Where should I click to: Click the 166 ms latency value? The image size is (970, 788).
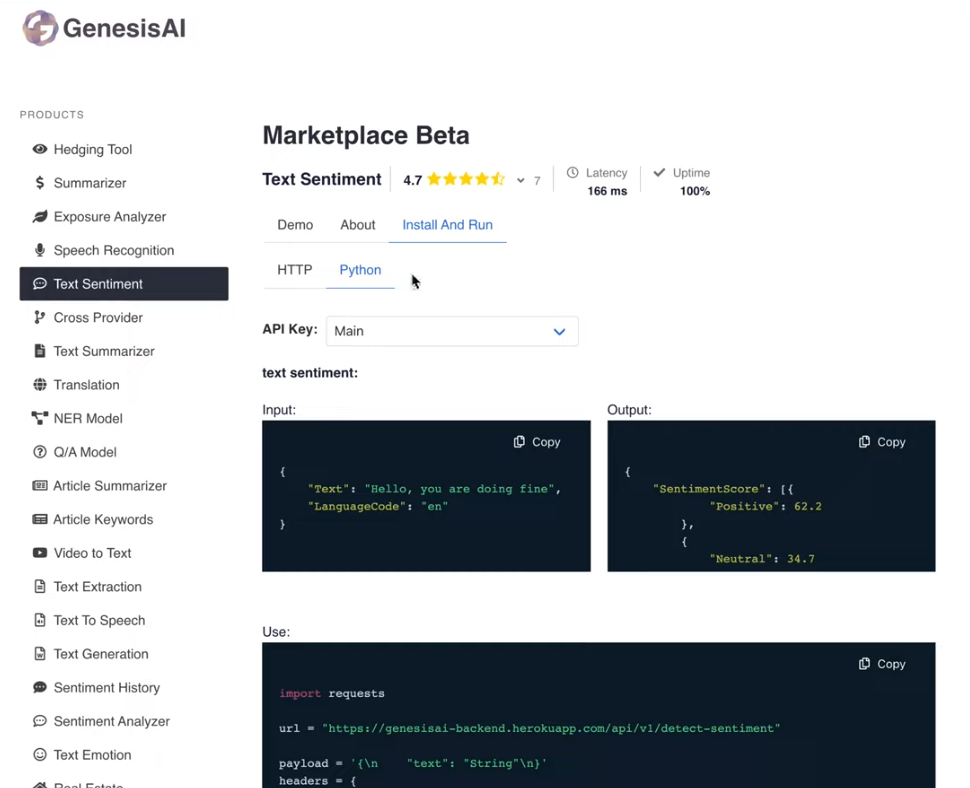click(x=607, y=191)
